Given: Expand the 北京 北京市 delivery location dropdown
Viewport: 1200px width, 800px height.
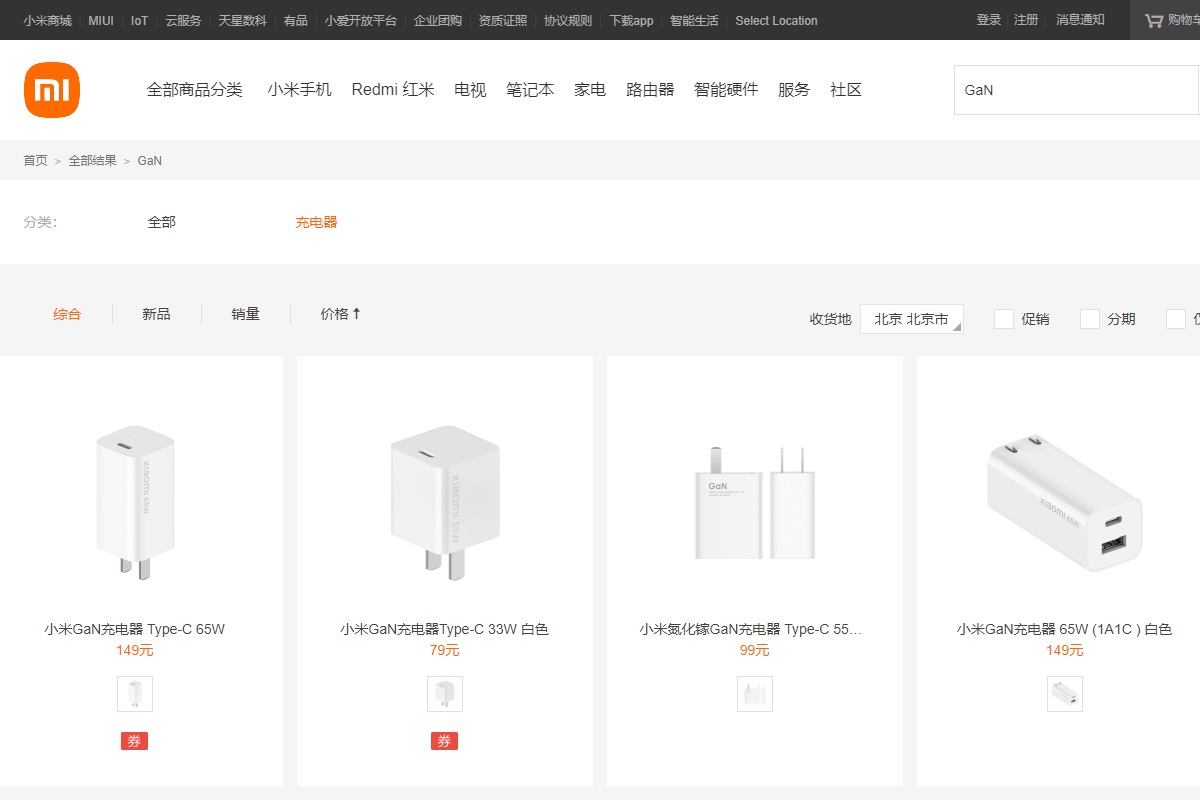Looking at the screenshot, I should pyautogui.click(x=911, y=319).
